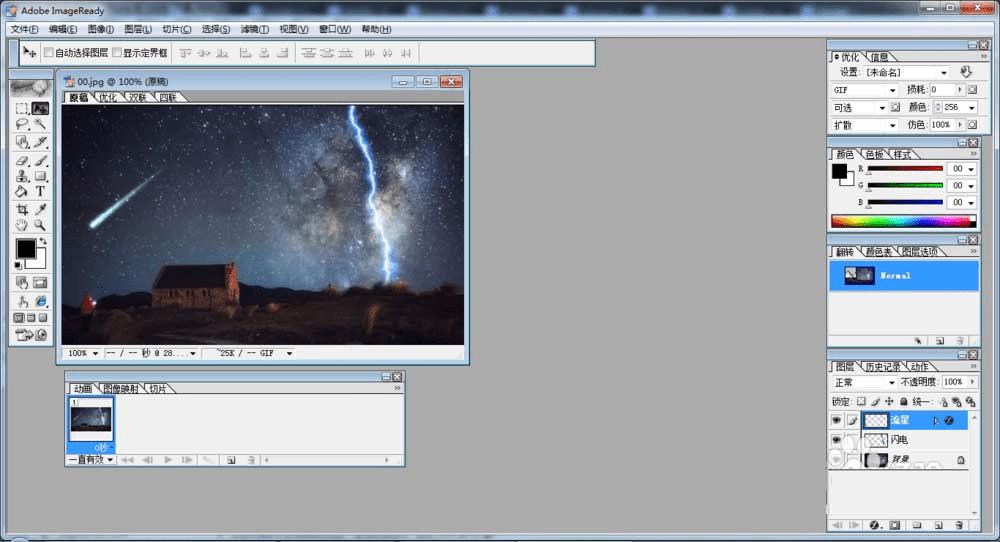1000x542 pixels.
Task: Click the Droplet icon in Optimize panel
Action: (x=966, y=72)
